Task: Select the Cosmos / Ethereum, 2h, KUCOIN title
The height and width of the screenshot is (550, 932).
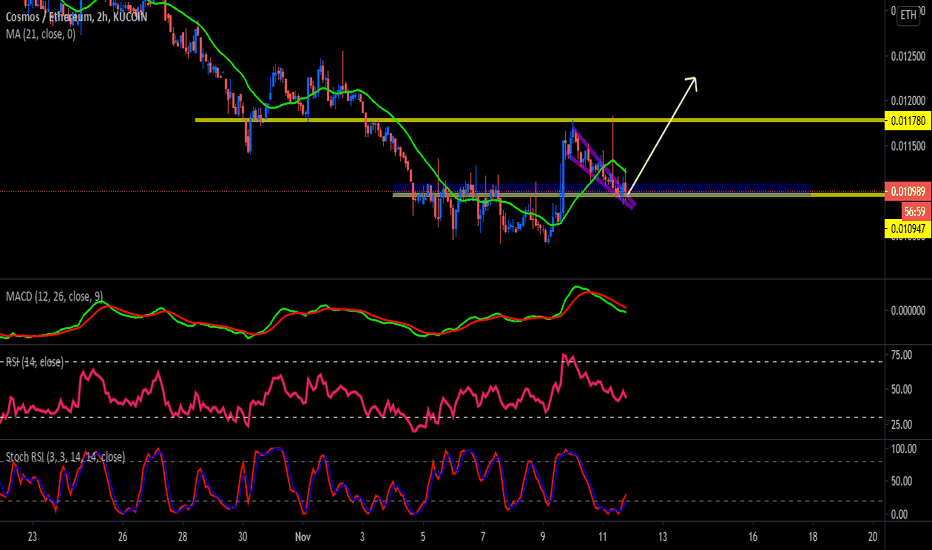Action: [x=76, y=17]
